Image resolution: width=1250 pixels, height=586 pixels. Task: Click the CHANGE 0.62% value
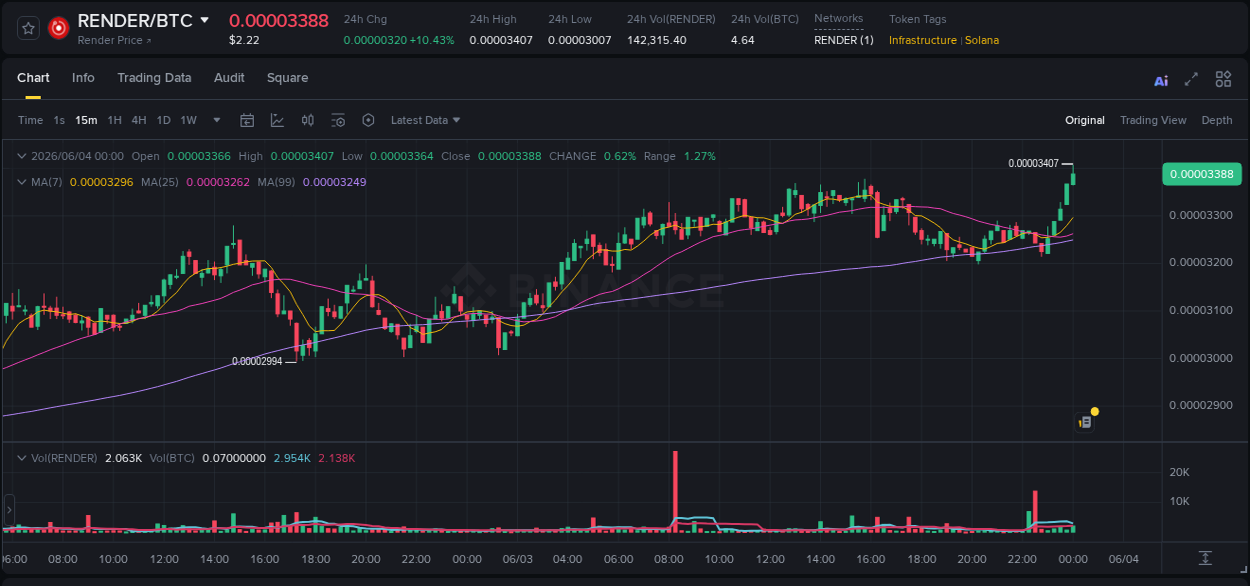[x=620, y=156]
